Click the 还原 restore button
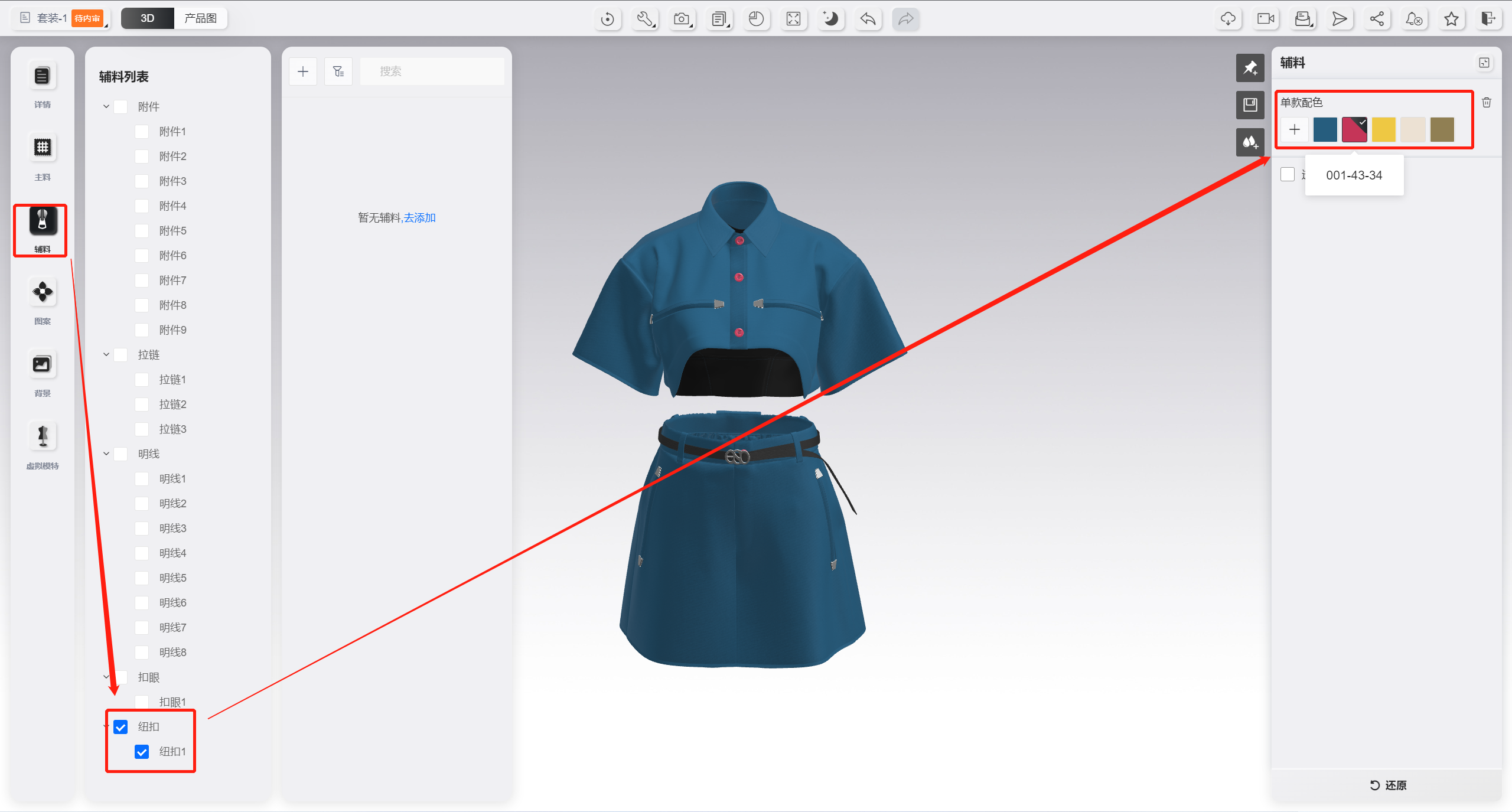The width and height of the screenshot is (1512, 812). point(1388,785)
